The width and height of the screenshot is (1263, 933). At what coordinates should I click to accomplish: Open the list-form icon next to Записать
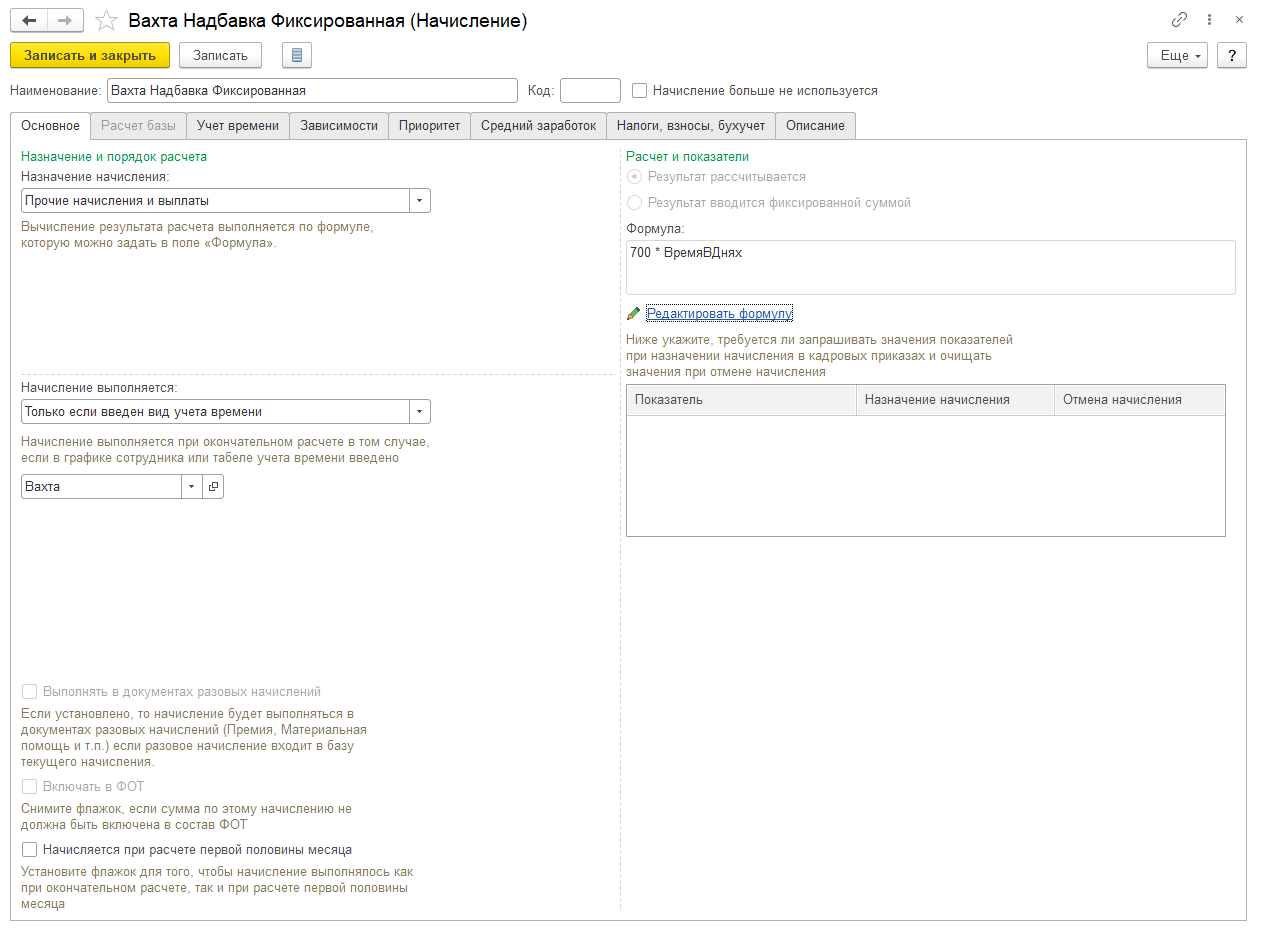pyautogui.click(x=297, y=55)
